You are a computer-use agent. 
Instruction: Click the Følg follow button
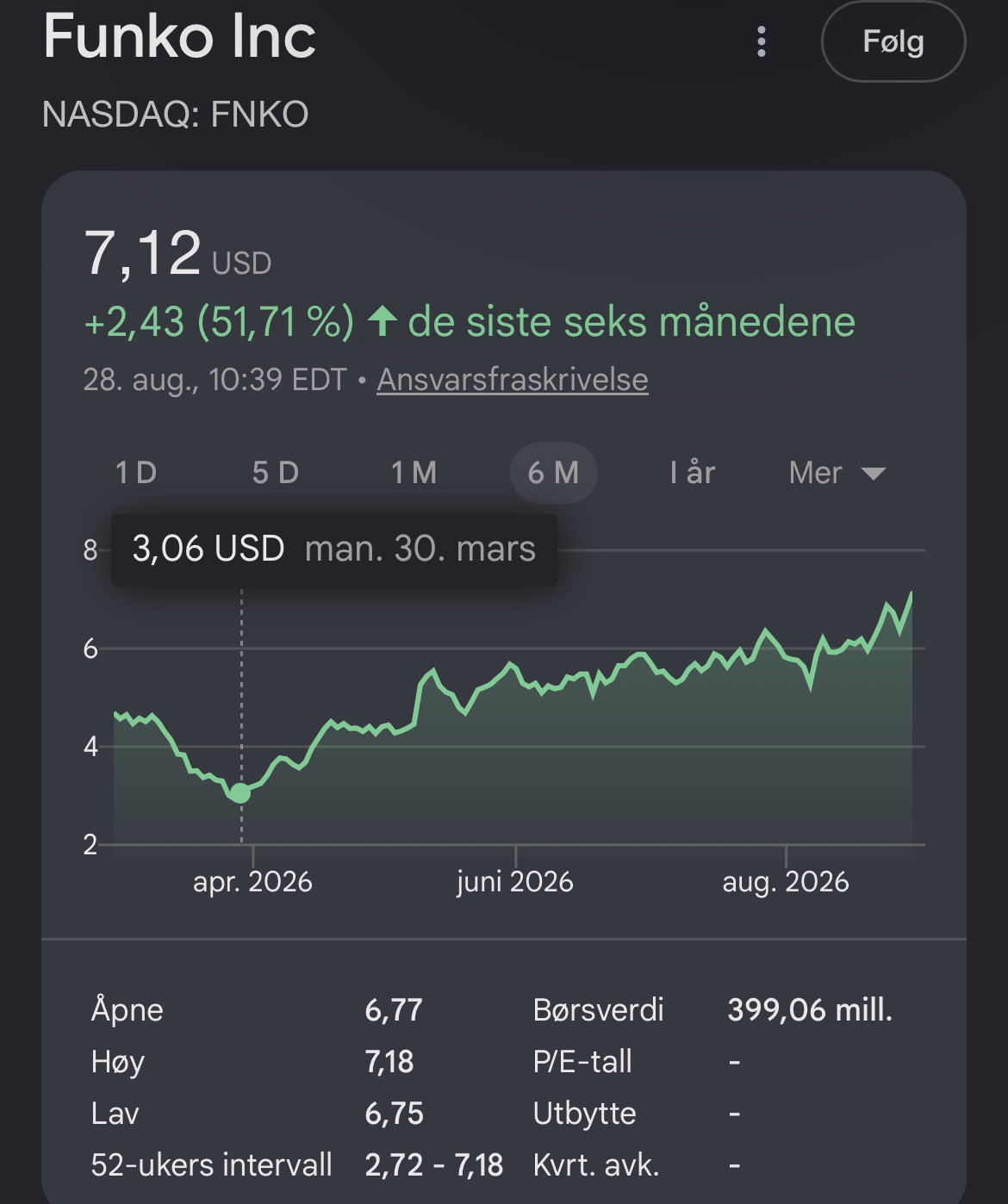click(x=893, y=41)
